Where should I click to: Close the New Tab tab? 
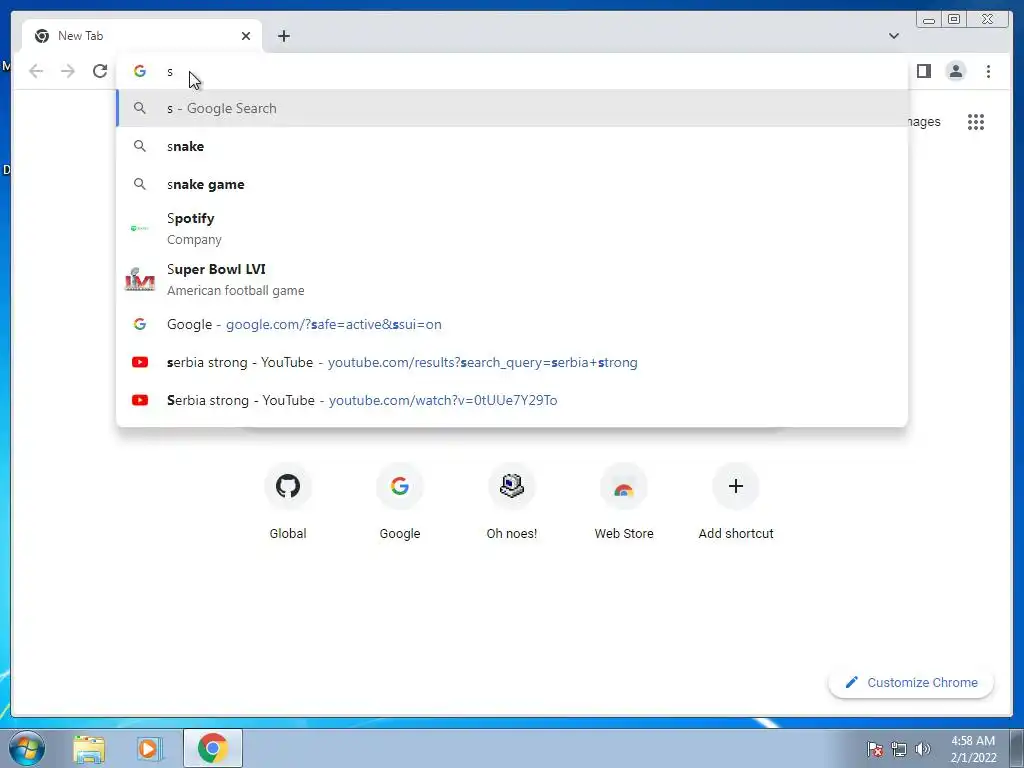pyautogui.click(x=246, y=36)
